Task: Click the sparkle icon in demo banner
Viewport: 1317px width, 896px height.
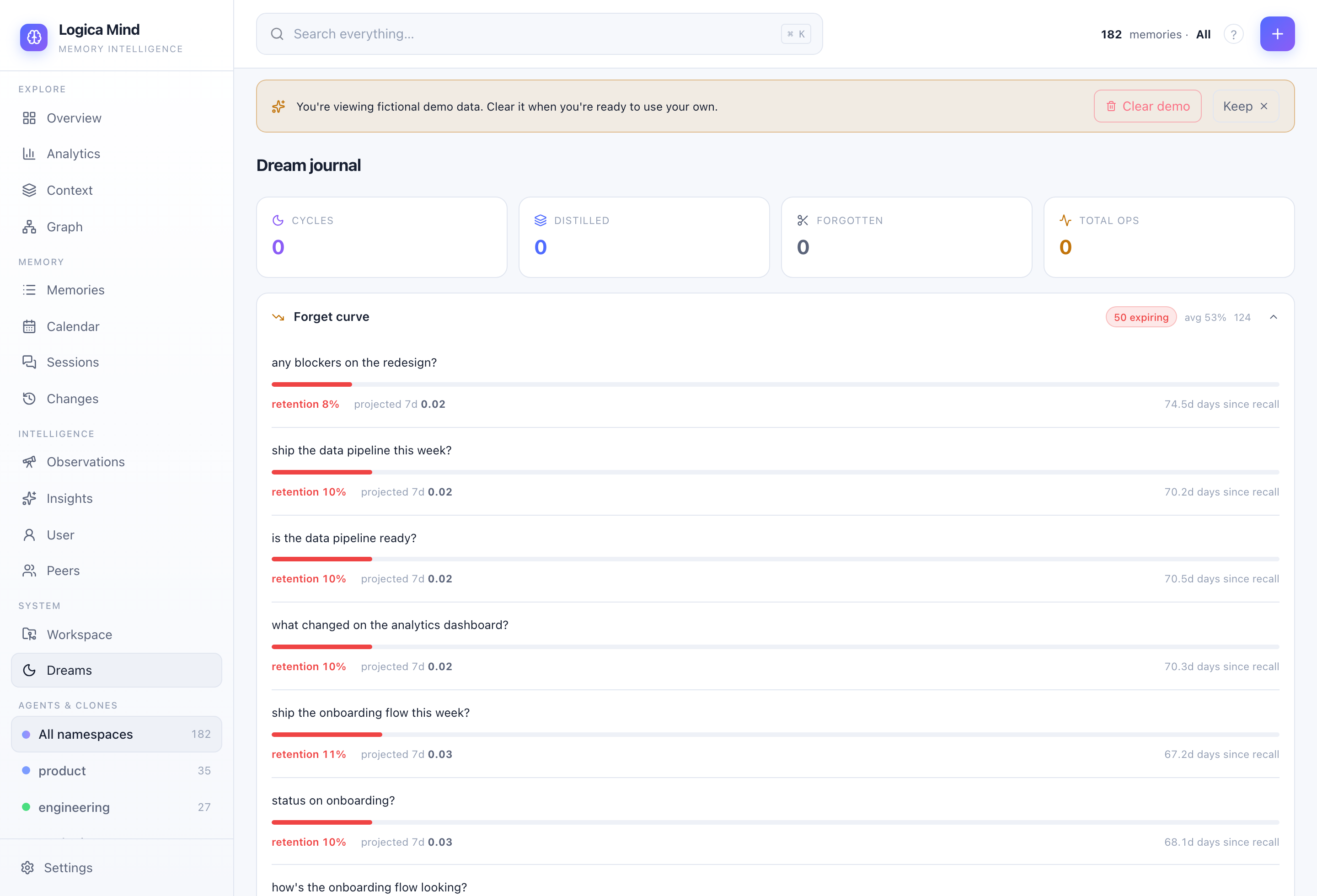Action: [278, 107]
